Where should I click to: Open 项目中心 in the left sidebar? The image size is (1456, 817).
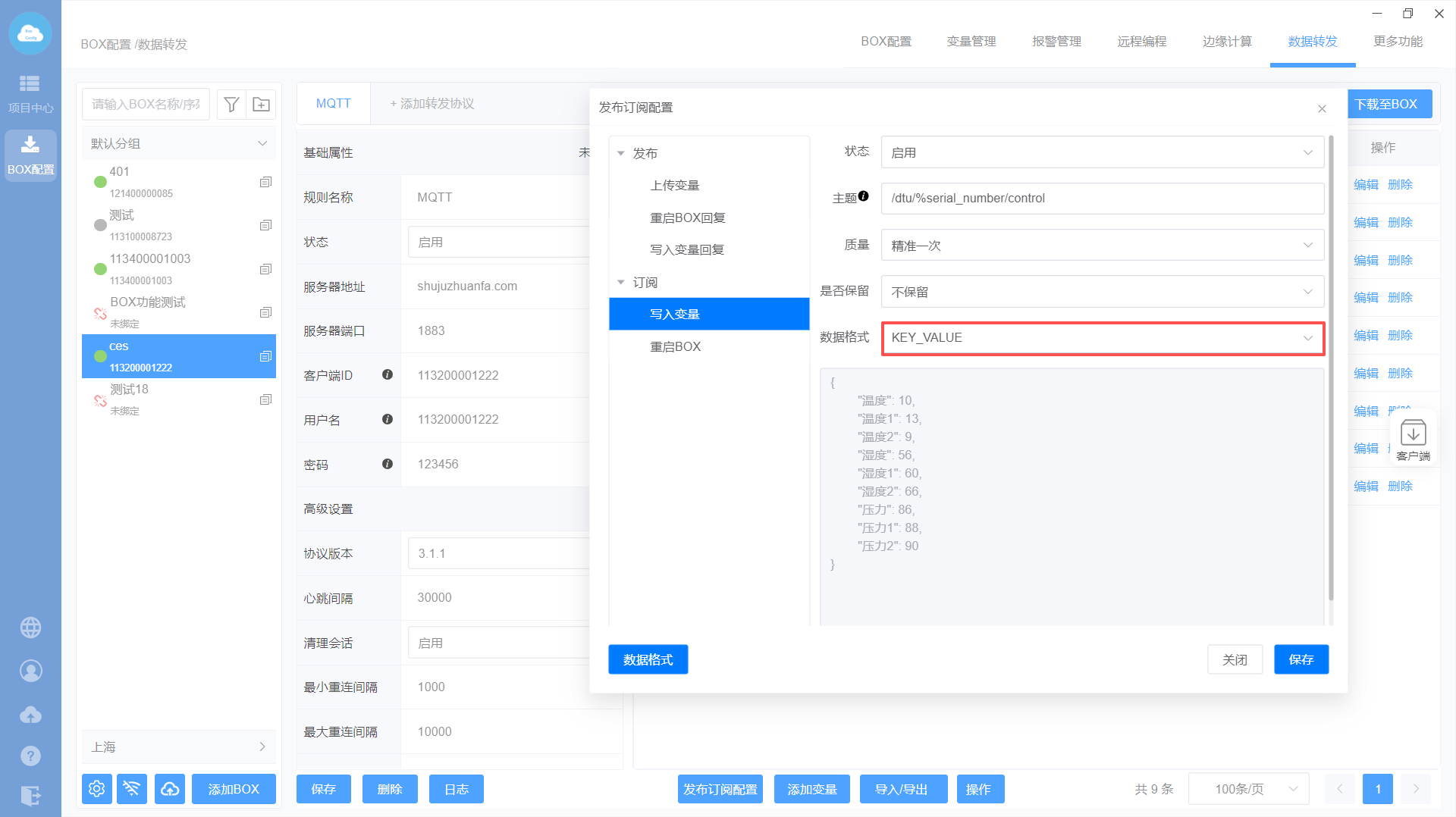[30, 93]
